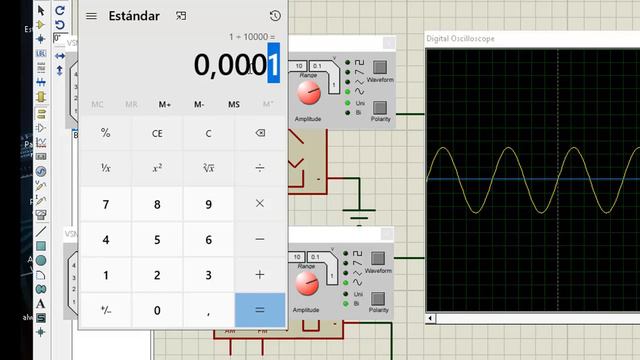Select the Subcircuit Mode tool
The image size is (640, 360).
[41, 97]
